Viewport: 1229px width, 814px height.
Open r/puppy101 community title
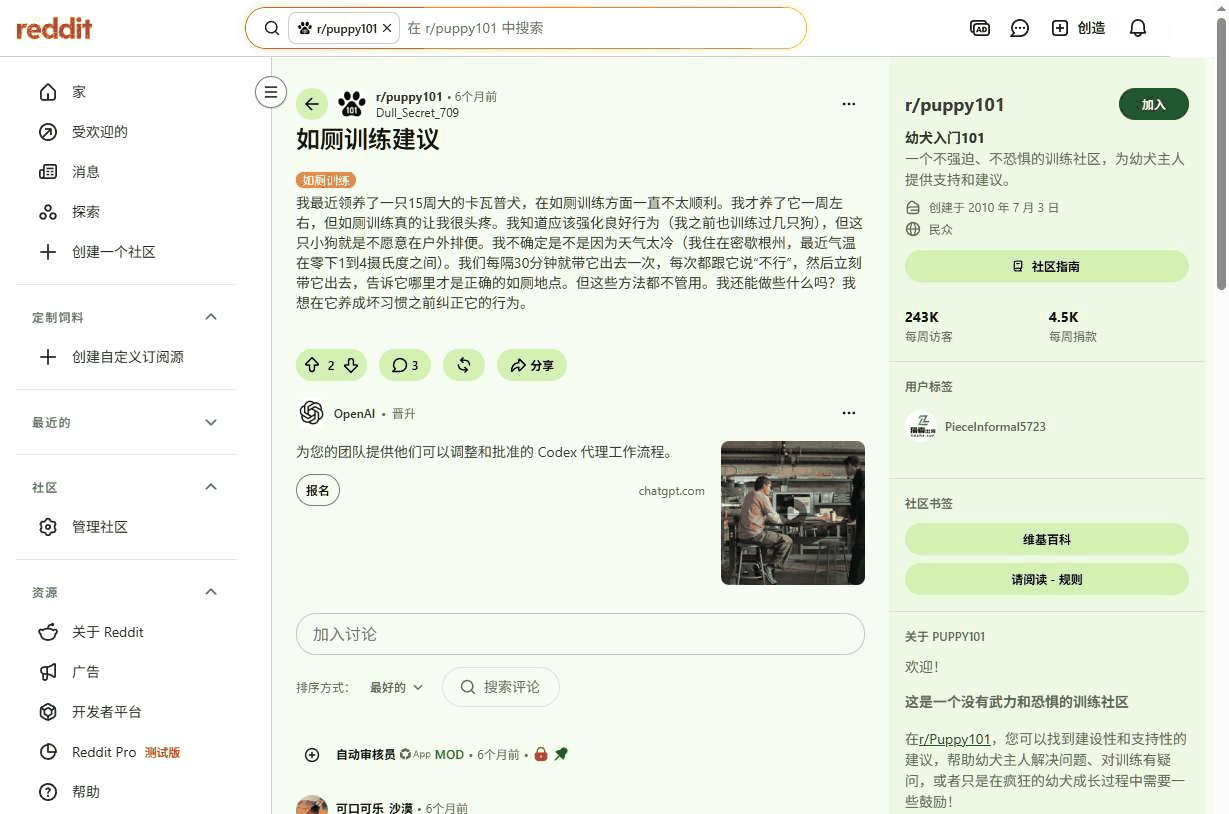pyautogui.click(x=955, y=105)
